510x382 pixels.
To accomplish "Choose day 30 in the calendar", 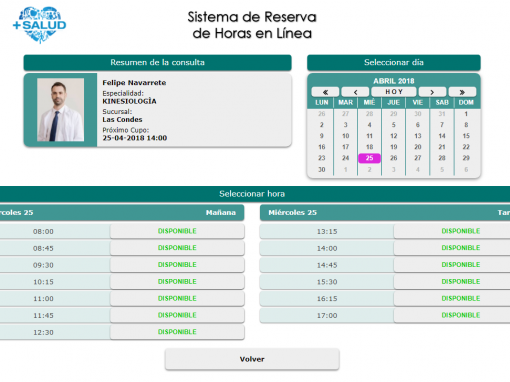I will click(x=321, y=169).
